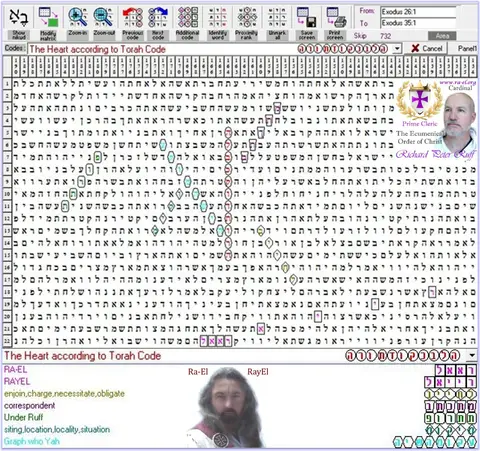This screenshot has width=480, height=451.
Task: Select the enjoin,charge,necessitate,obligate legend entry
Action: tap(64, 394)
